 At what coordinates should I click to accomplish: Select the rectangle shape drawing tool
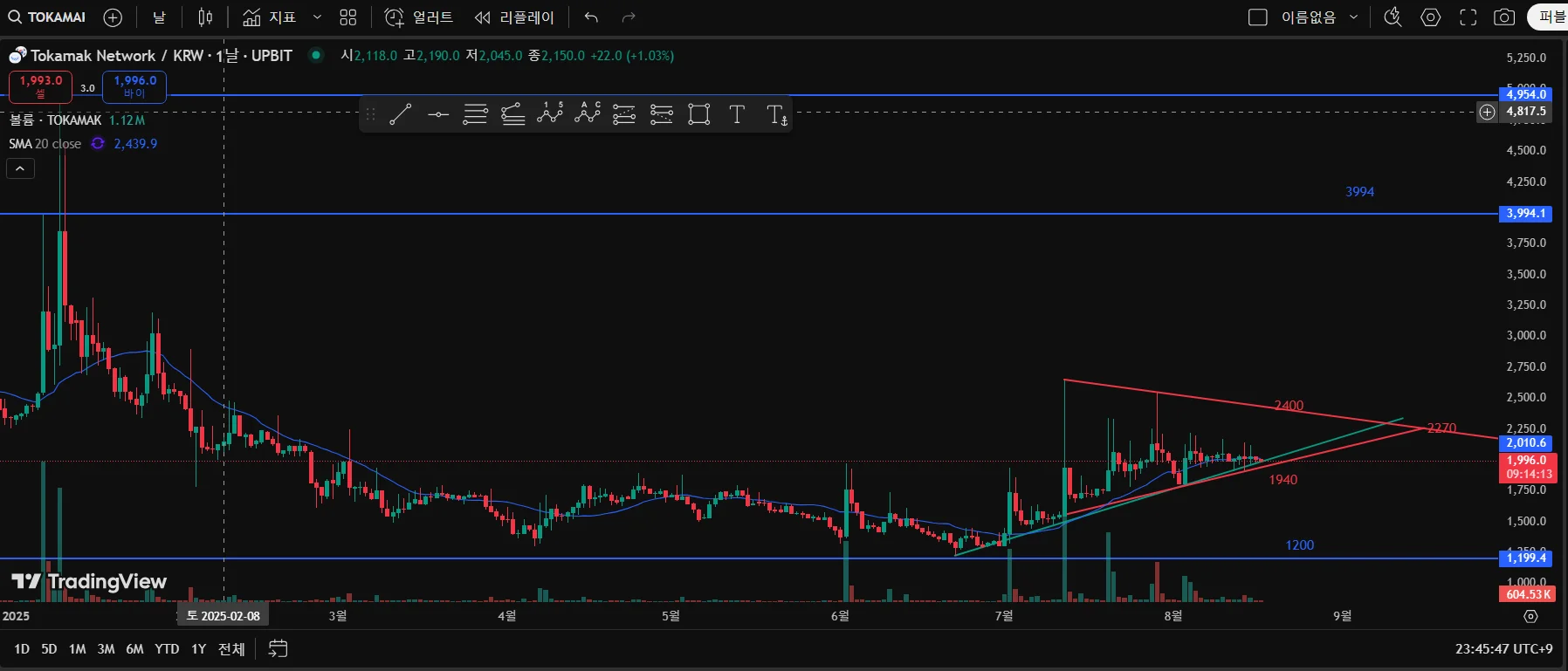[699, 114]
